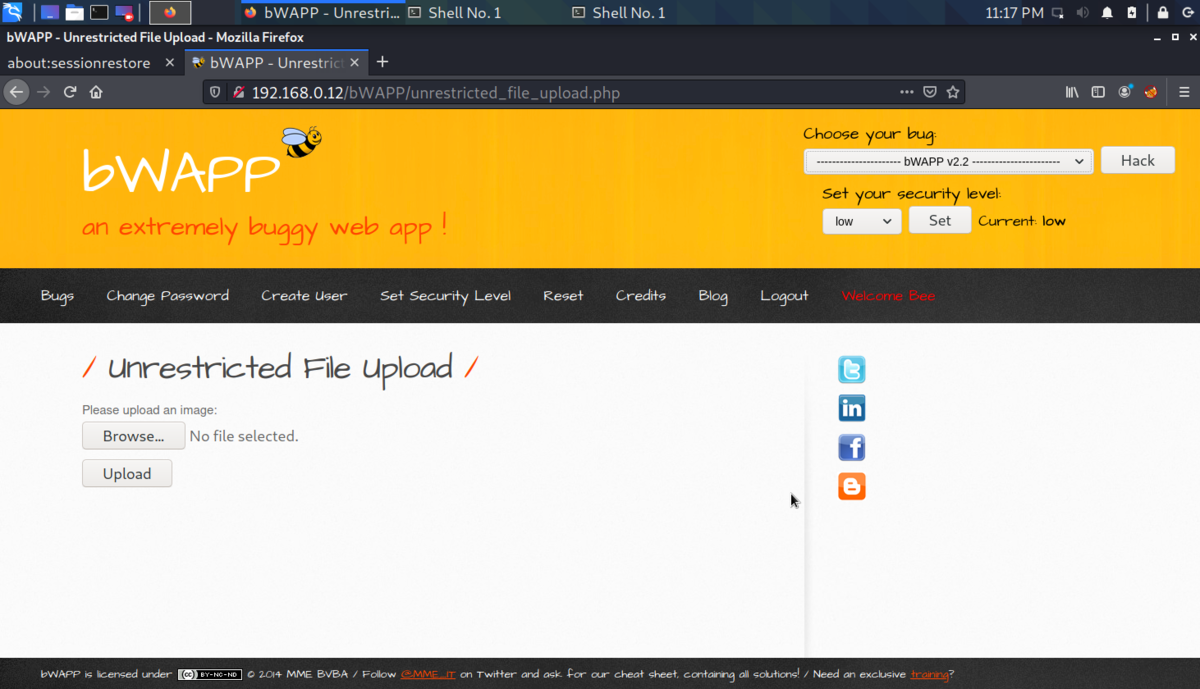This screenshot has height=689, width=1200.
Task: Open notifications bell in system tray
Action: click(x=1107, y=13)
